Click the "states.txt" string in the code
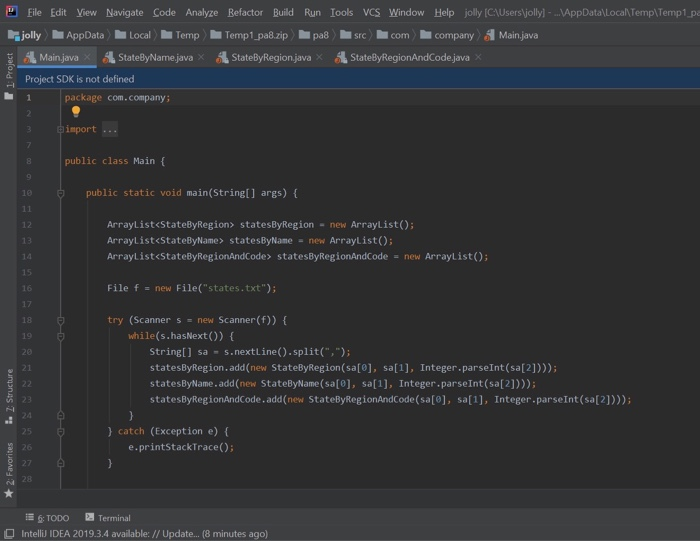Screen dimensions: 700x541 234,288
